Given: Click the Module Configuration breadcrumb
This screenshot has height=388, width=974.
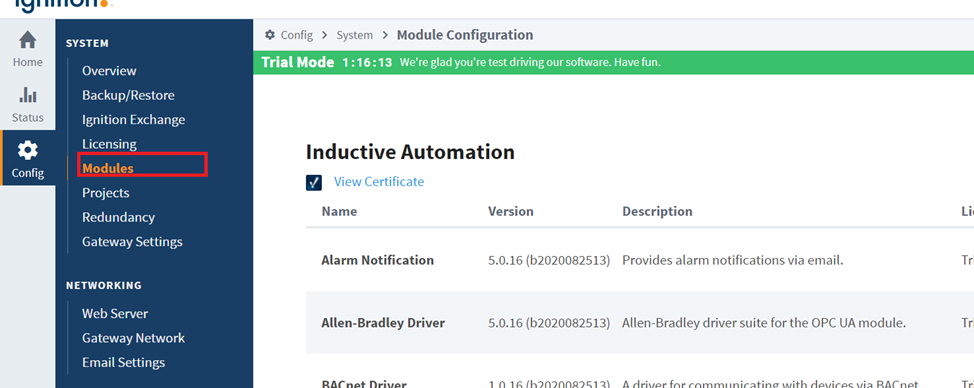Looking at the screenshot, I should [x=465, y=35].
